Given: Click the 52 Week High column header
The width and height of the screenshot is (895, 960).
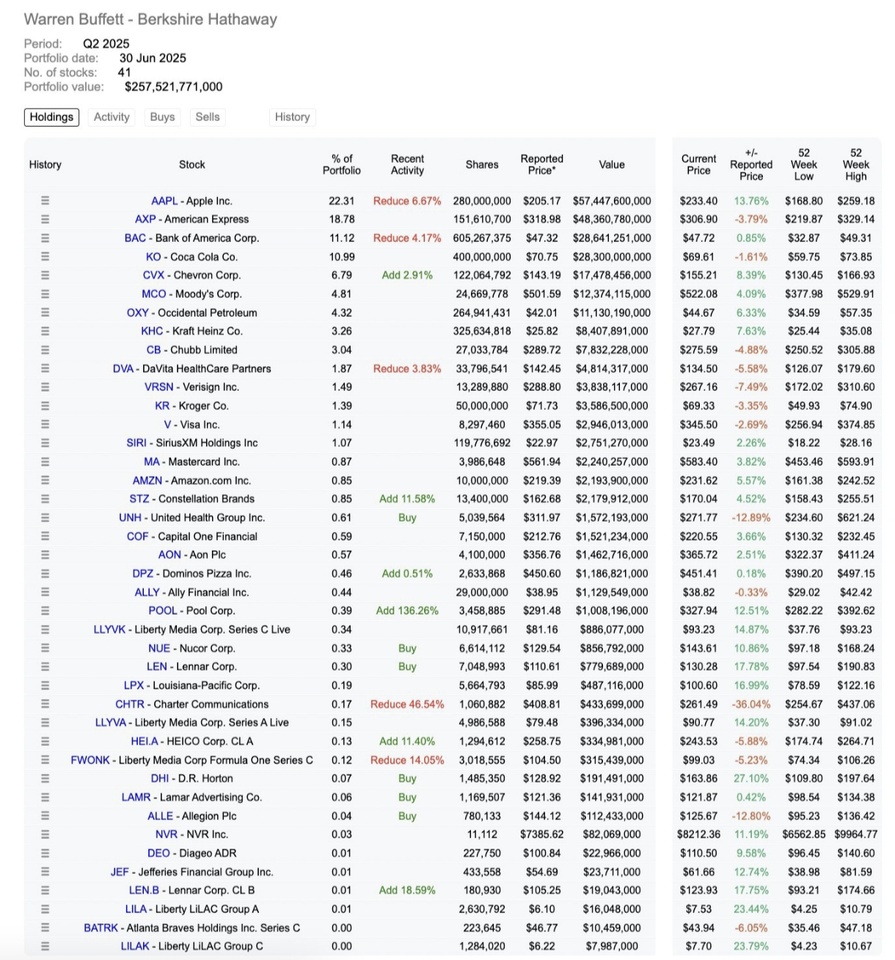Looking at the screenshot, I should pyautogui.click(x=856, y=165).
